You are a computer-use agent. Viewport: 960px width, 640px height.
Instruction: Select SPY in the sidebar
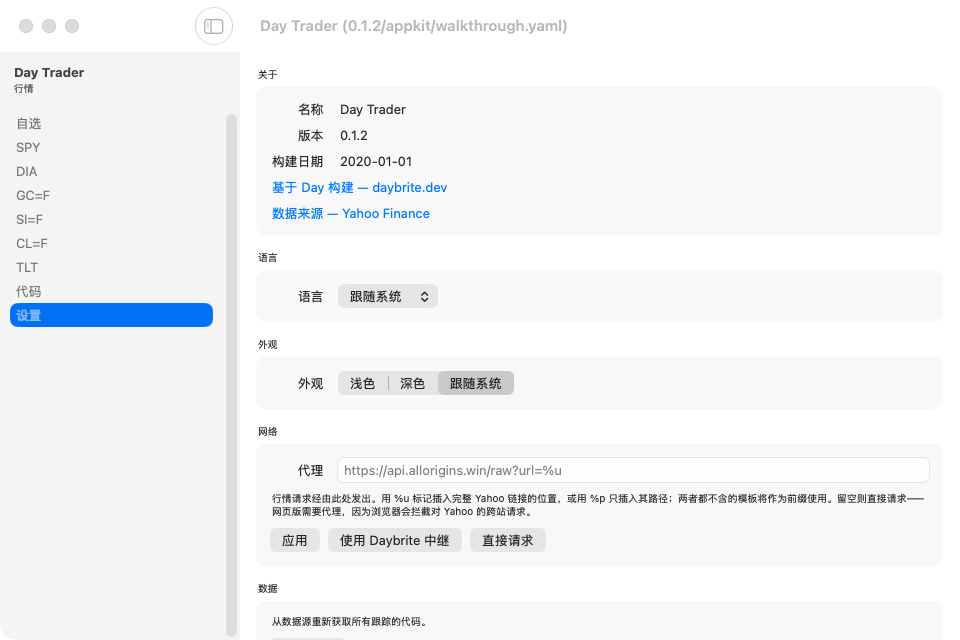pos(111,148)
